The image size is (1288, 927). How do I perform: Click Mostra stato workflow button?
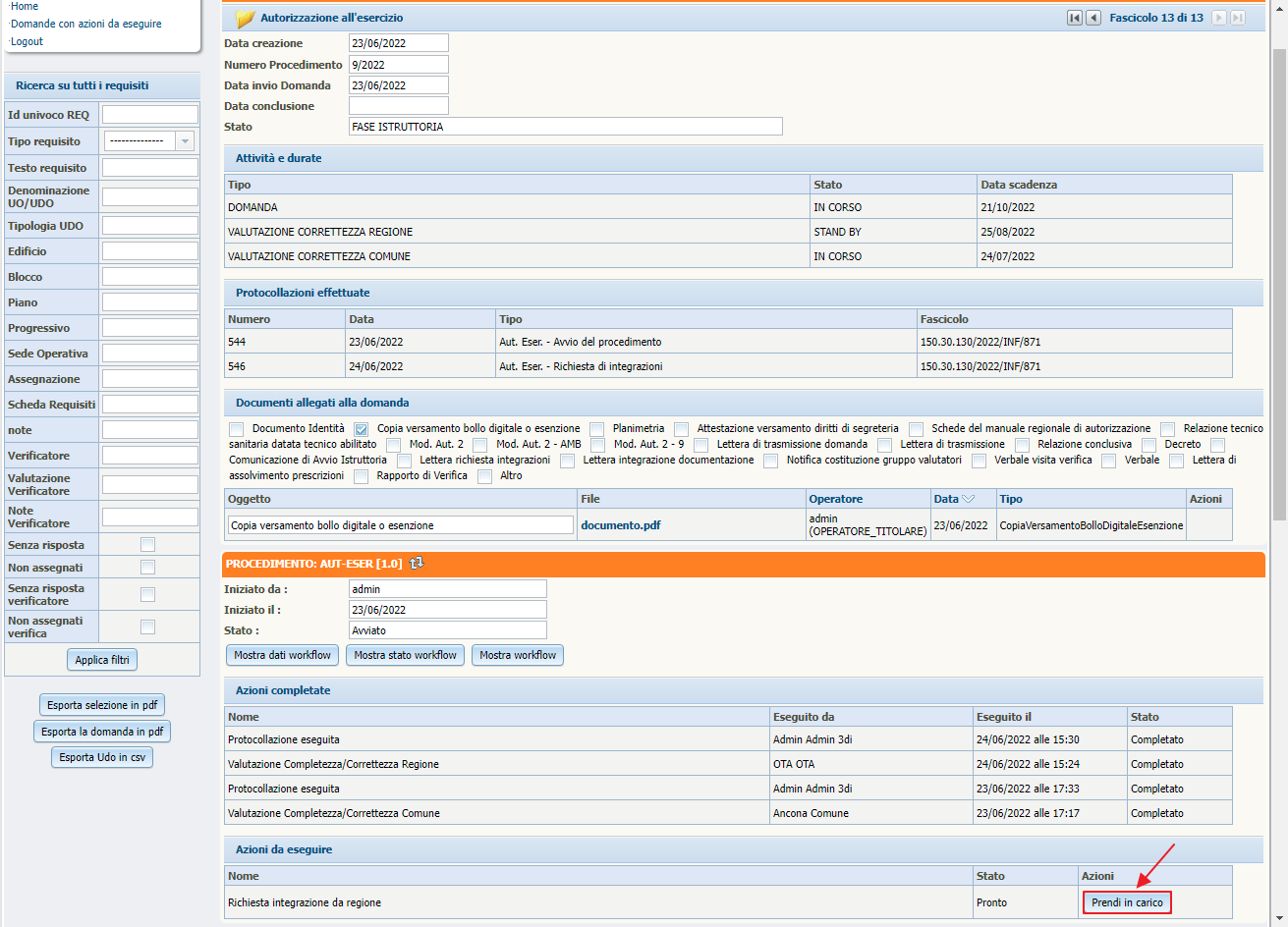405,655
